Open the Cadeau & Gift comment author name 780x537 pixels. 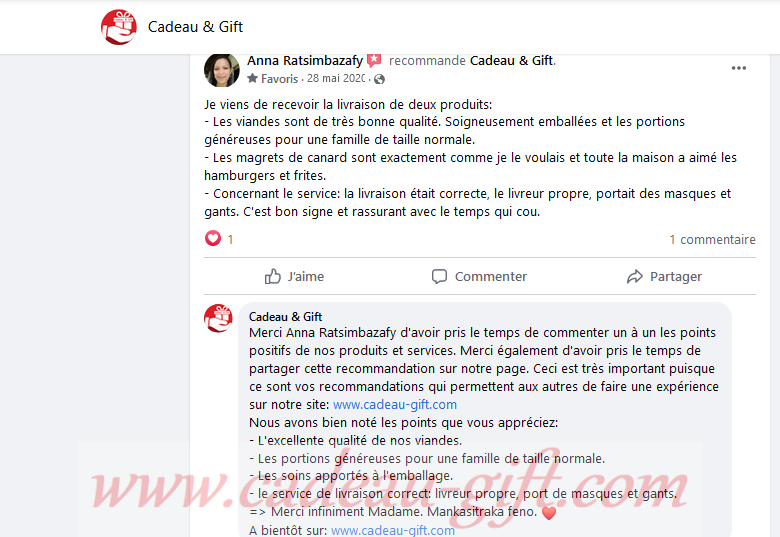[x=286, y=317]
